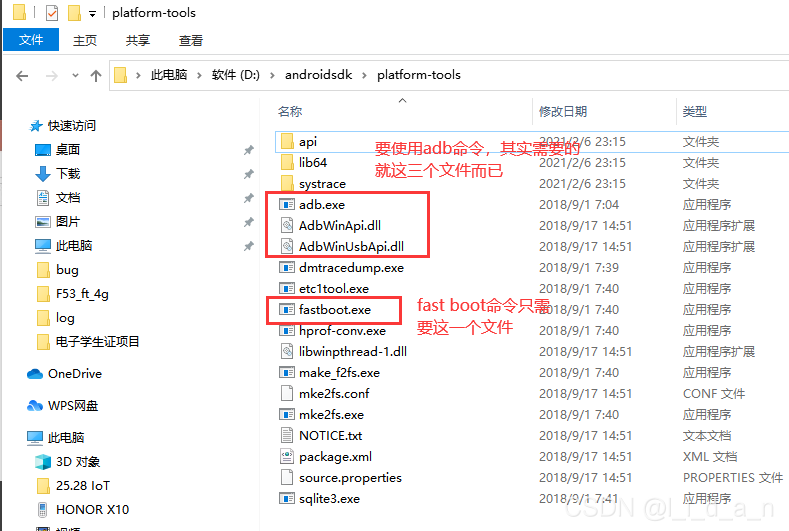Open 电子学生证项目 folder in navigation pane
The height and width of the screenshot is (531, 789).
tap(97, 342)
